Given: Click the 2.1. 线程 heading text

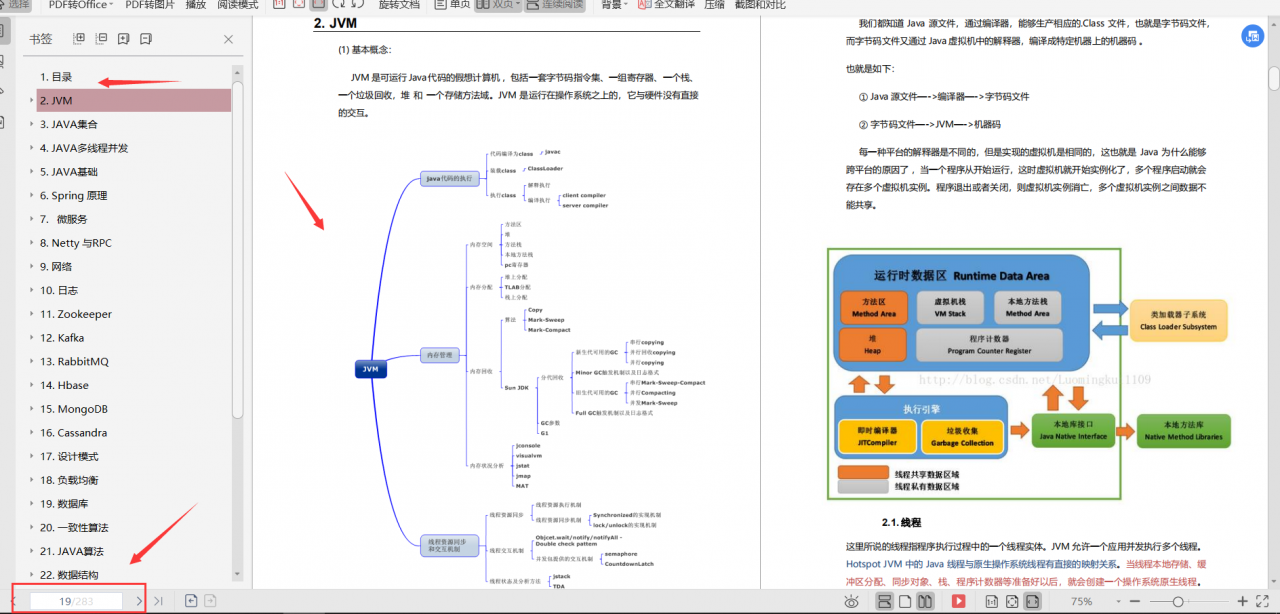Looking at the screenshot, I should [901, 522].
